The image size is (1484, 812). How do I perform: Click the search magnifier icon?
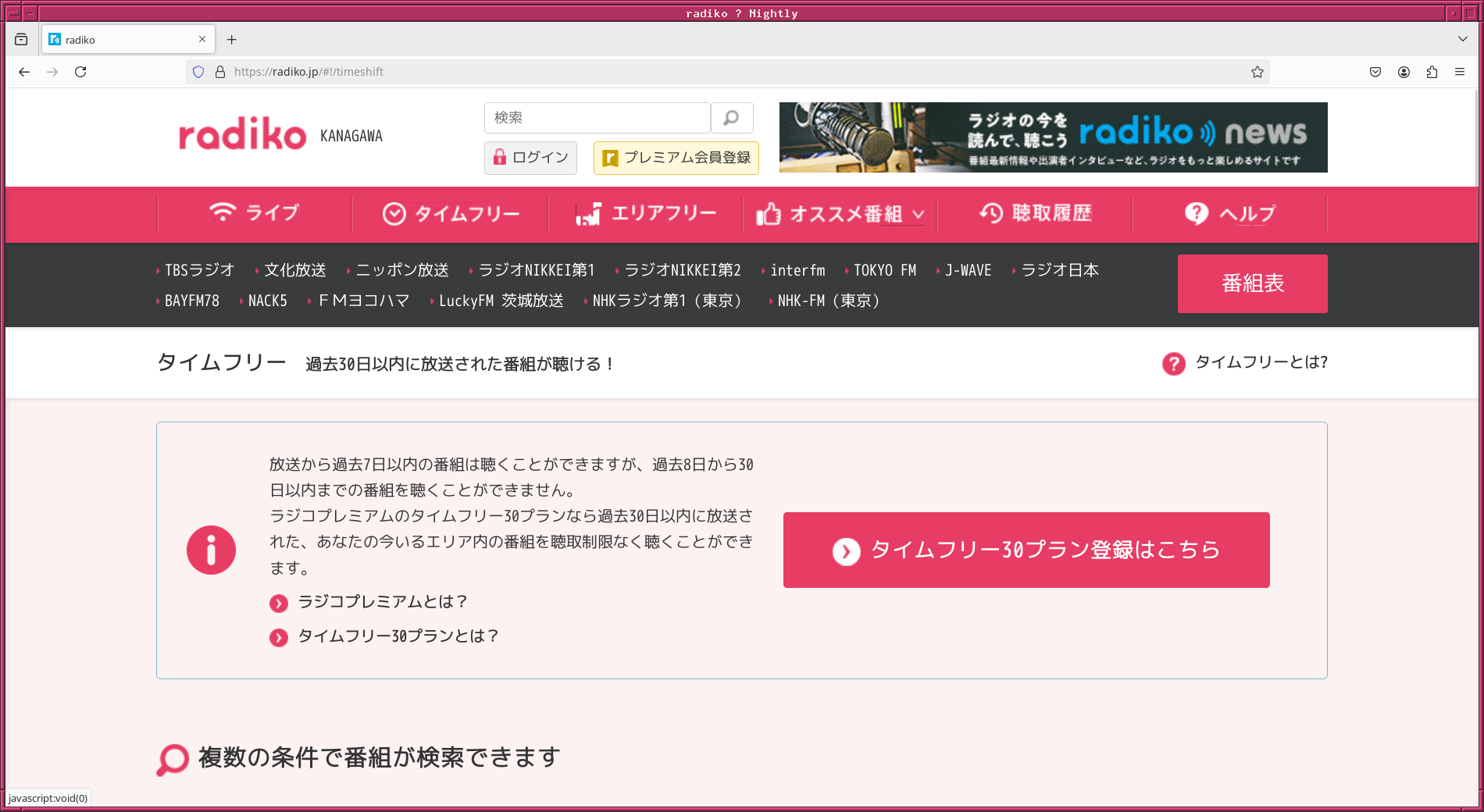731,118
